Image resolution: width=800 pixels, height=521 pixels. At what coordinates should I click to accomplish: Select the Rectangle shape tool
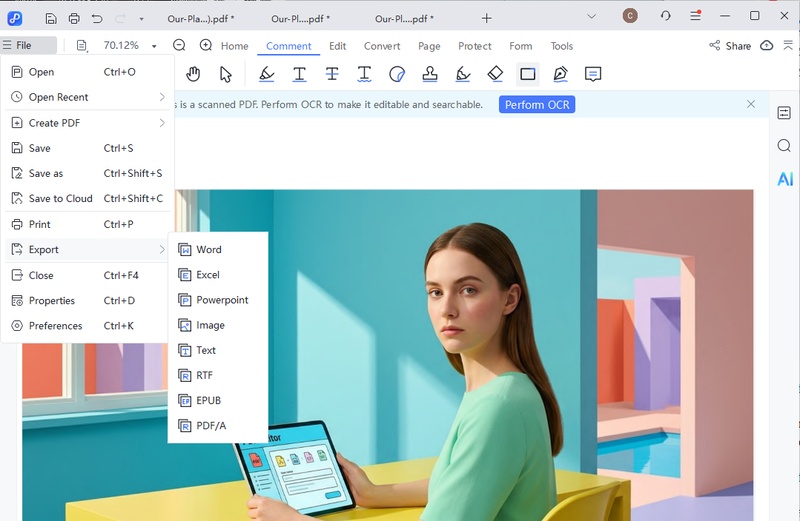click(527, 74)
